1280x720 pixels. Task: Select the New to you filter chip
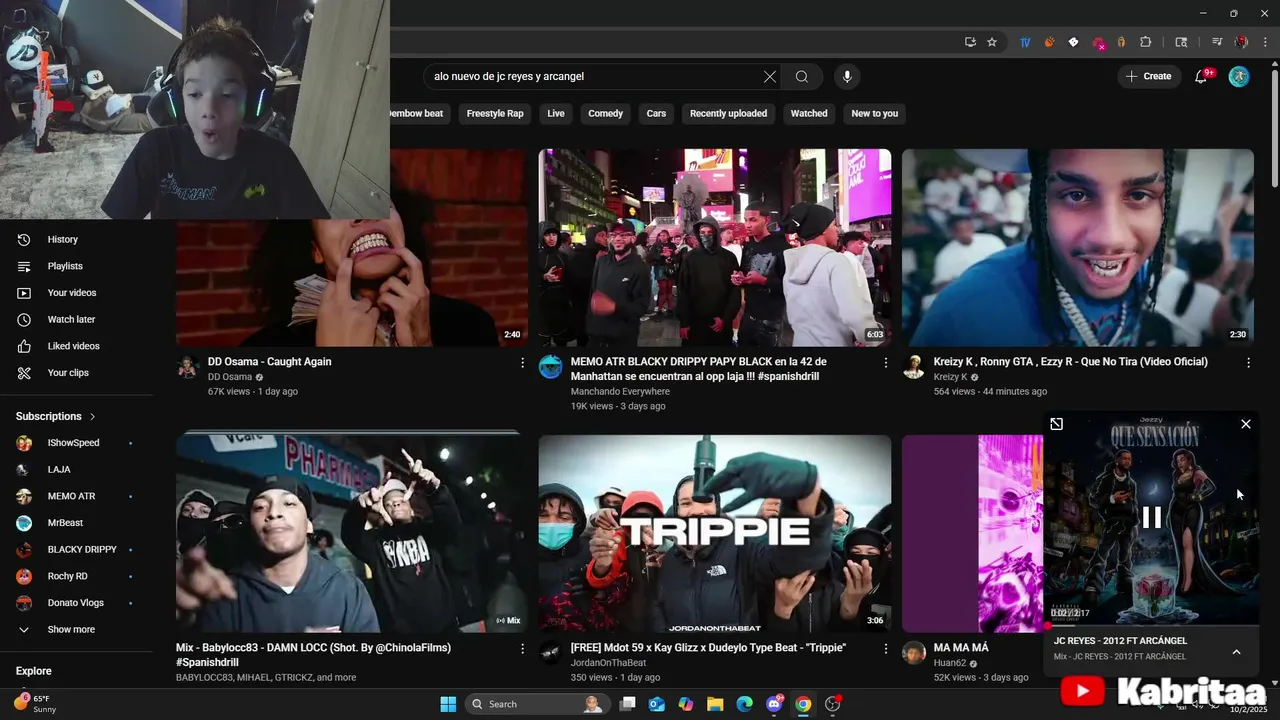[875, 114]
